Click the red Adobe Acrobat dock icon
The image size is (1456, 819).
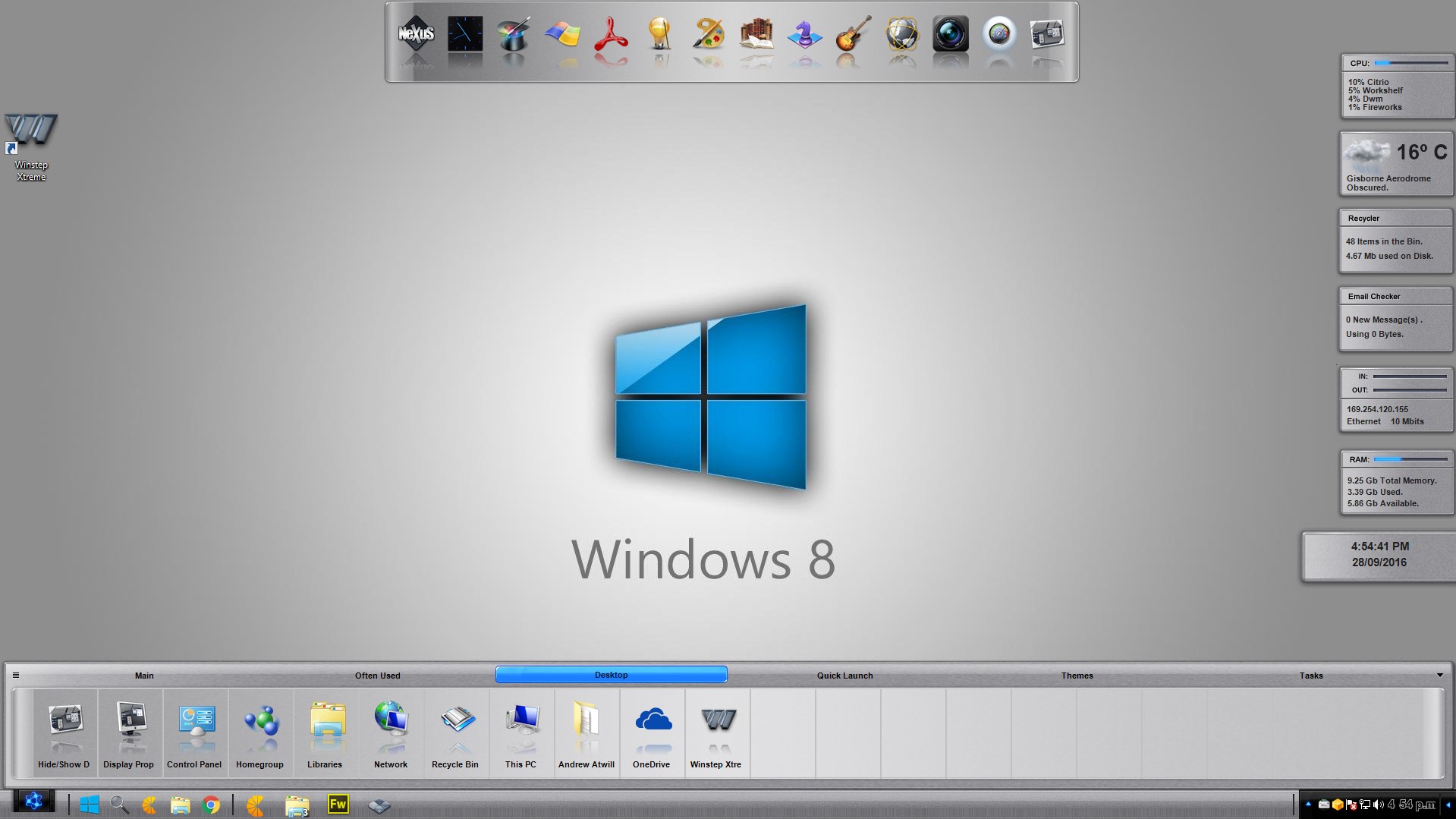coord(611,34)
